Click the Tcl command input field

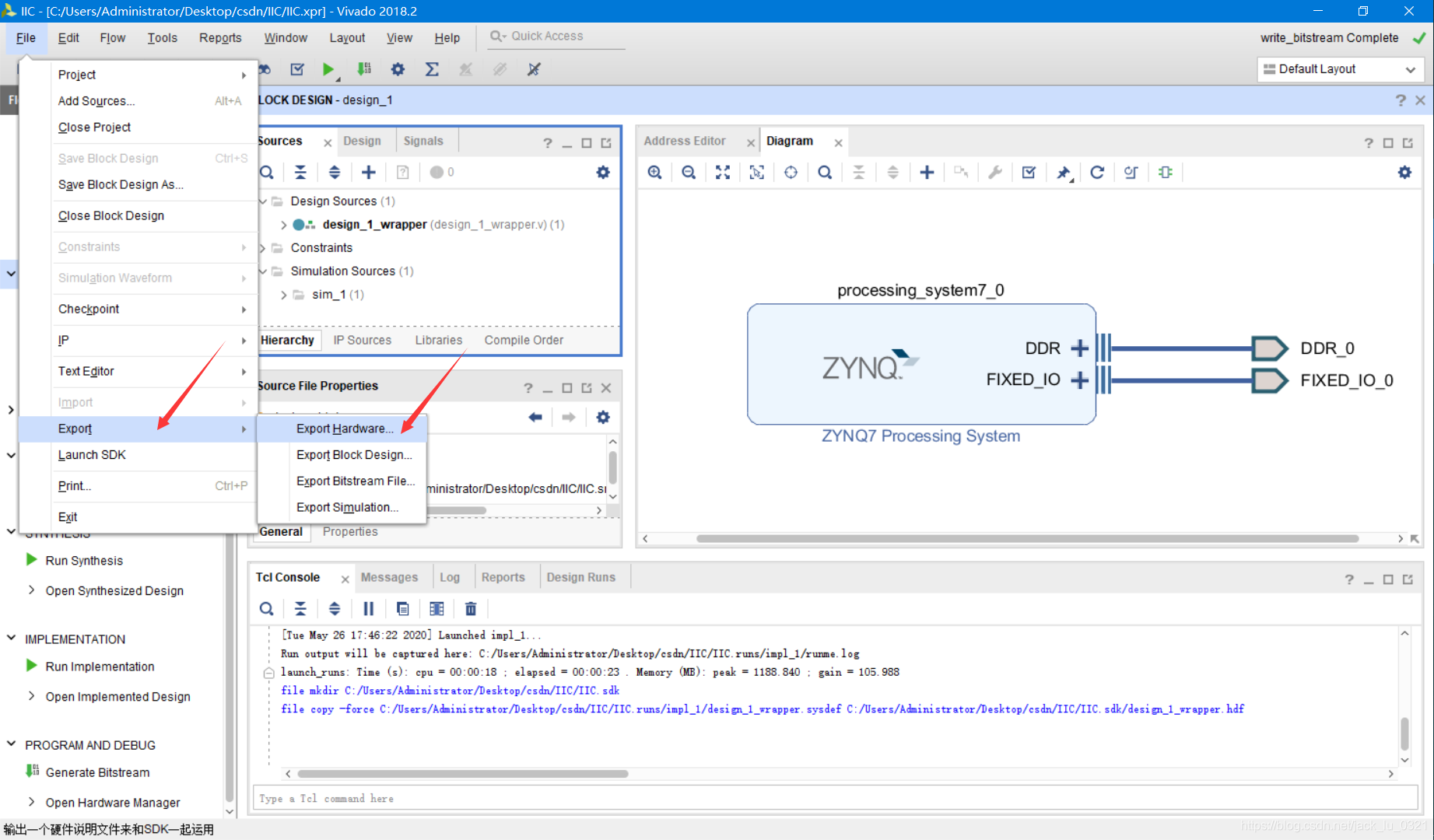pos(835,798)
